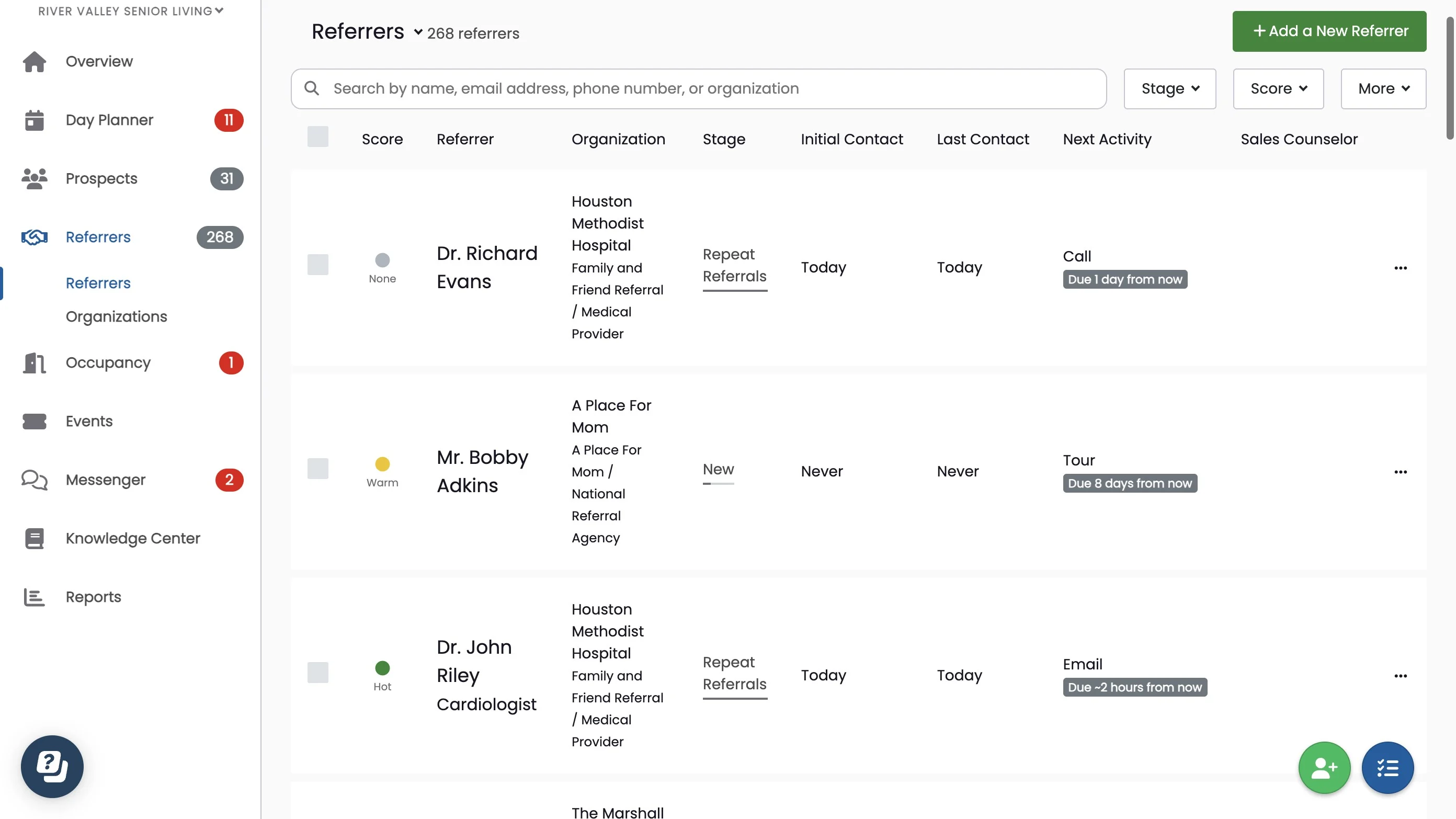Click Add a New Referrer button
The image size is (1456, 819).
point(1329,31)
